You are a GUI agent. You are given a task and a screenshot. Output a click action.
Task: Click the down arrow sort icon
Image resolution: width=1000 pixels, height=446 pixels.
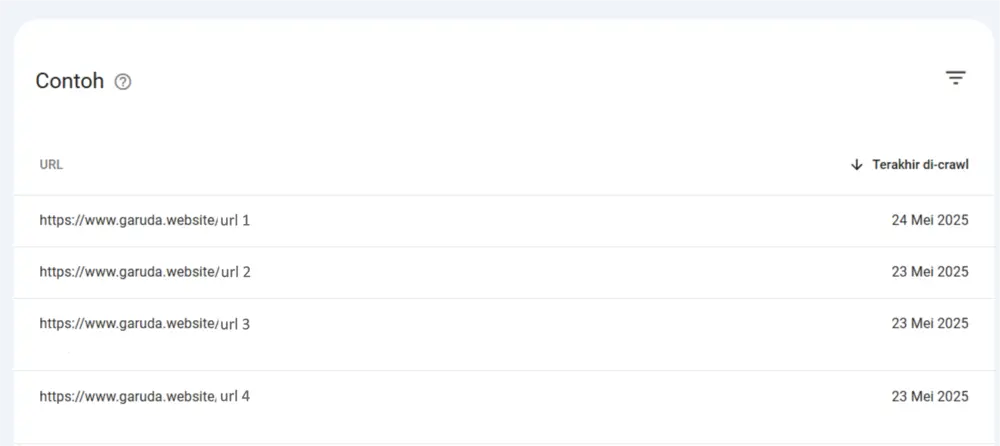(857, 165)
